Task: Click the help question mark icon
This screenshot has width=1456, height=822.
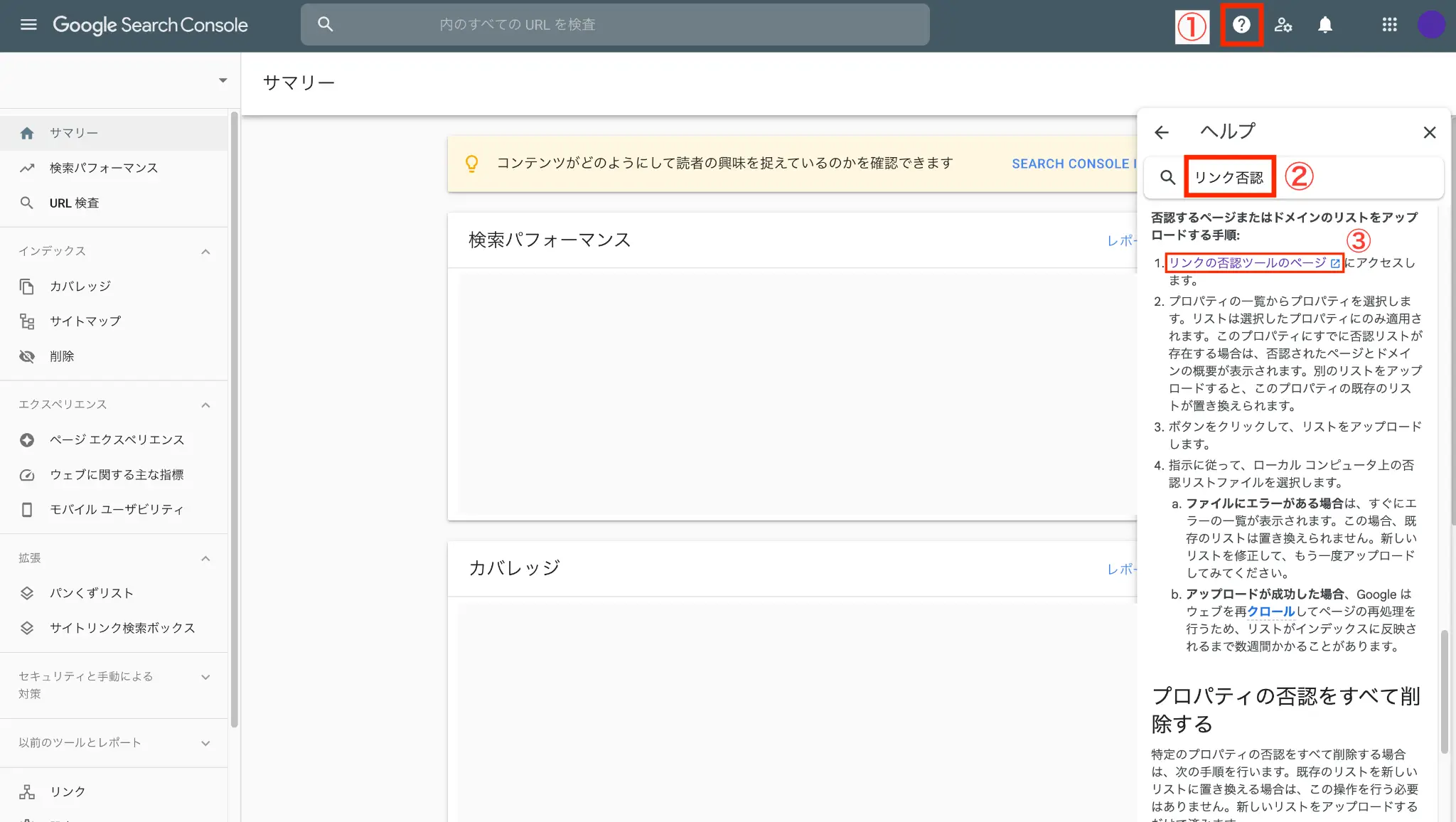Action: (x=1241, y=25)
